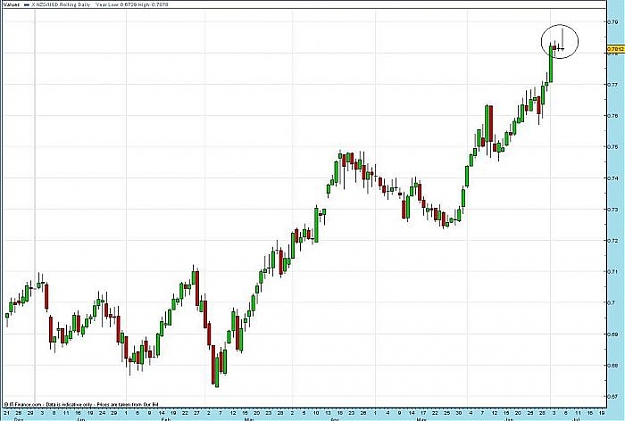Click the 0.7 price axis label

[x=611, y=303]
